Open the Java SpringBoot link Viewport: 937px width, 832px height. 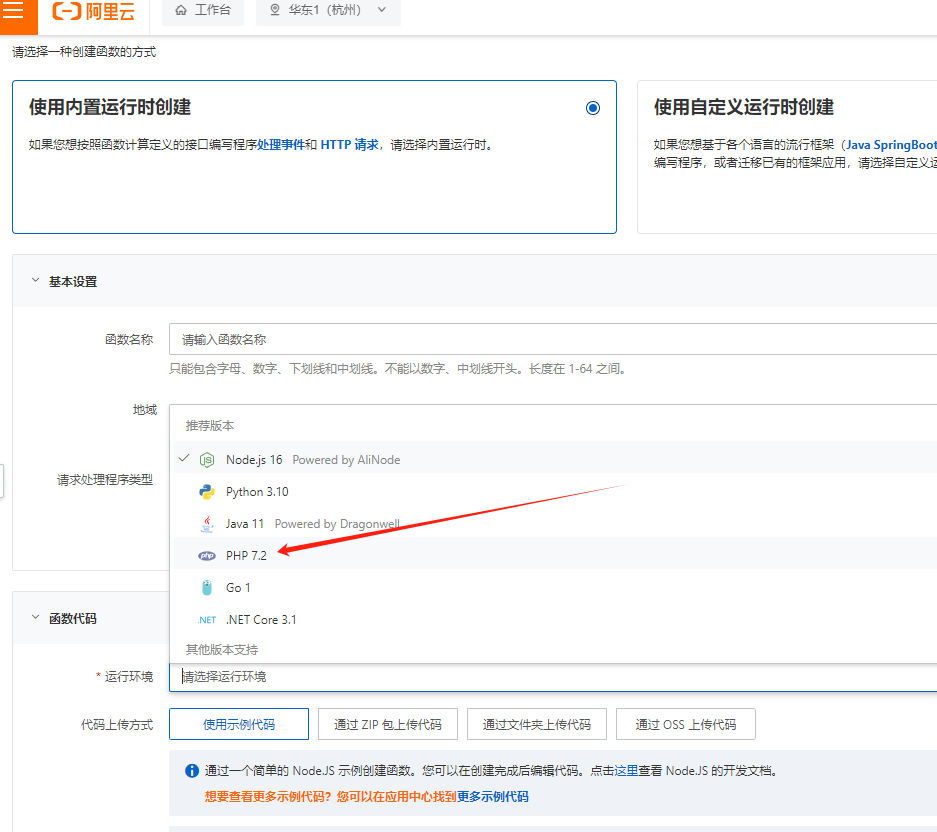point(892,145)
